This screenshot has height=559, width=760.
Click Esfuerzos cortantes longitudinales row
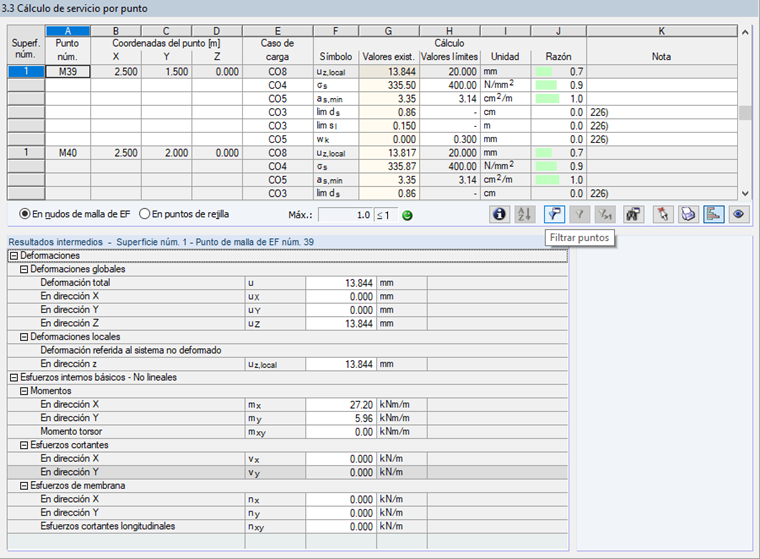(x=287, y=527)
